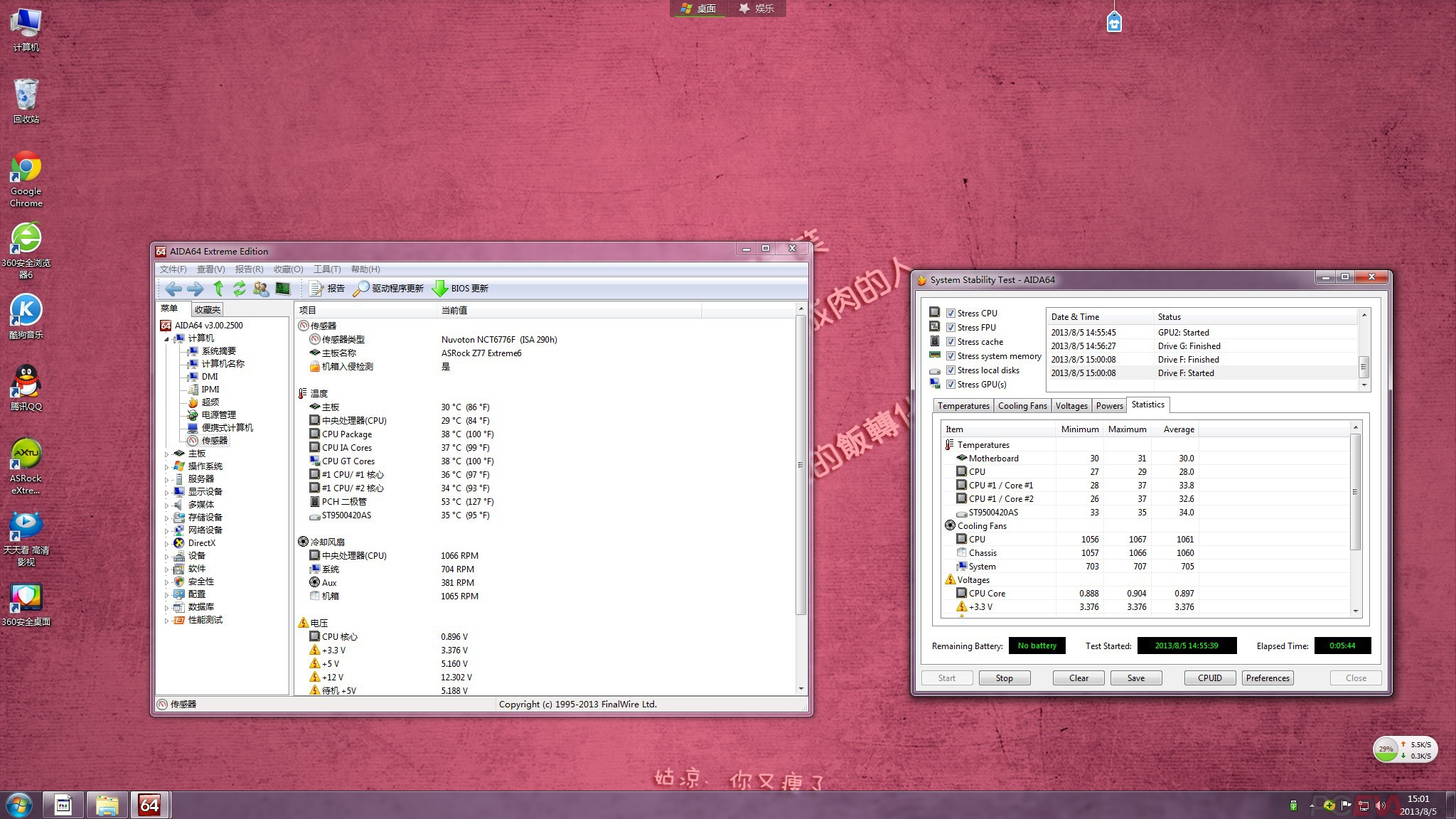The height and width of the screenshot is (819, 1456).
Task: Click the Clear button
Action: click(x=1078, y=678)
